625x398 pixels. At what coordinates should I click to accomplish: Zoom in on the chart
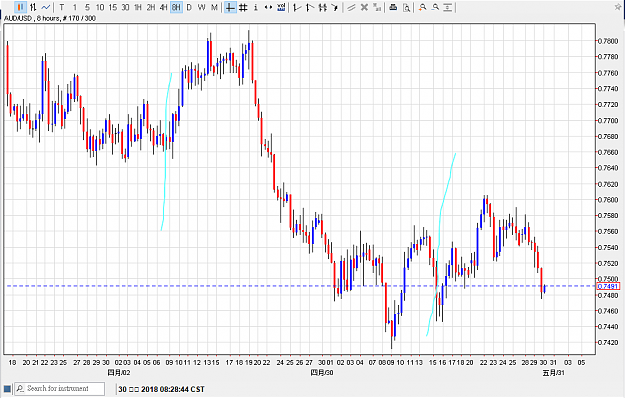423,7
